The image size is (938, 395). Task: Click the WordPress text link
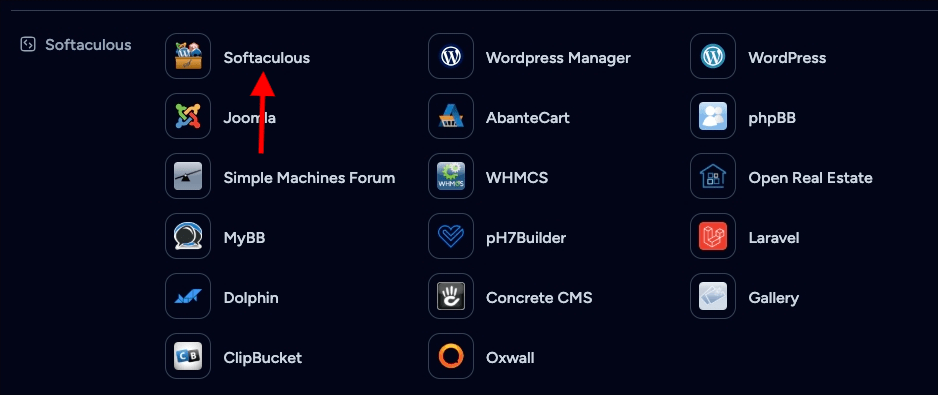[x=787, y=58]
